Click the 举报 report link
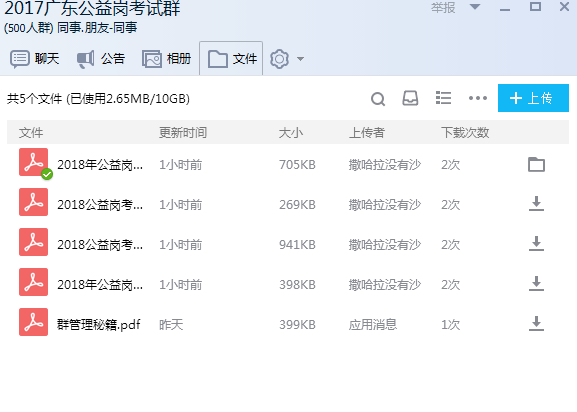This screenshot has width=577, height=412. [x=443, y=7]
